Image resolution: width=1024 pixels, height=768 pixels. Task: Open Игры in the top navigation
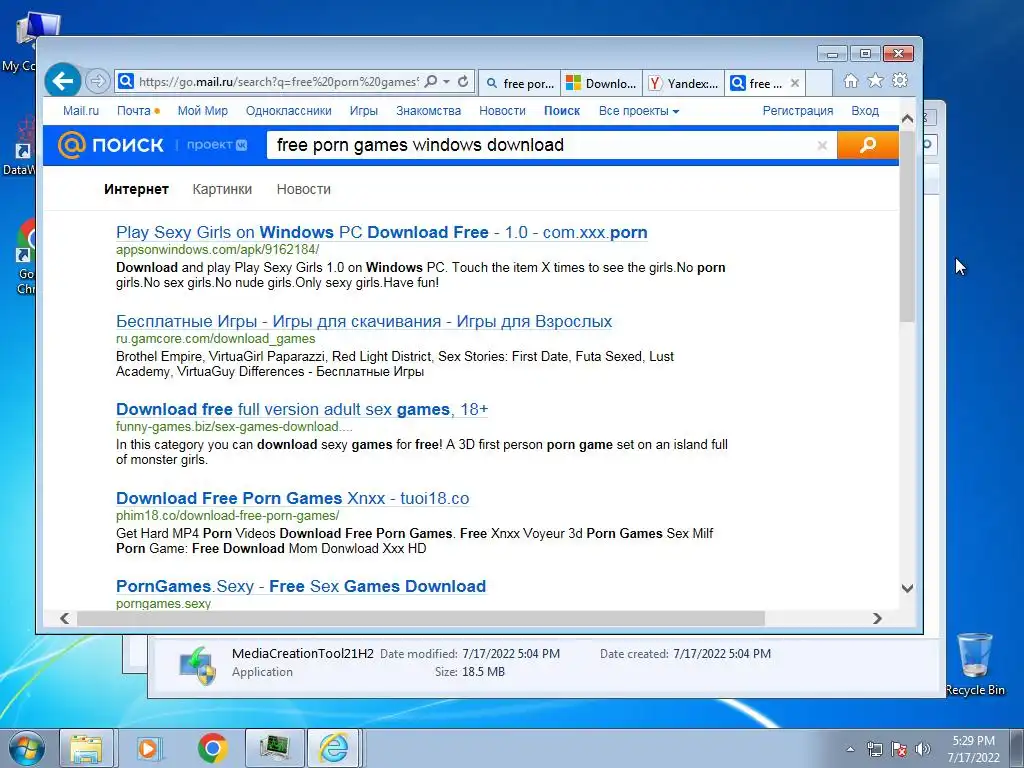[364, 110]
